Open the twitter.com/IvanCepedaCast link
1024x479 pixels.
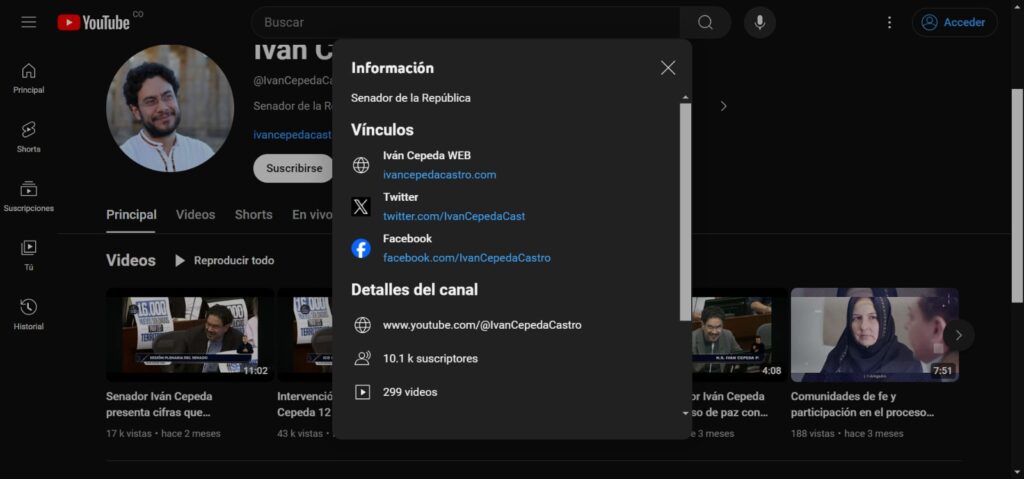[454, 216]
